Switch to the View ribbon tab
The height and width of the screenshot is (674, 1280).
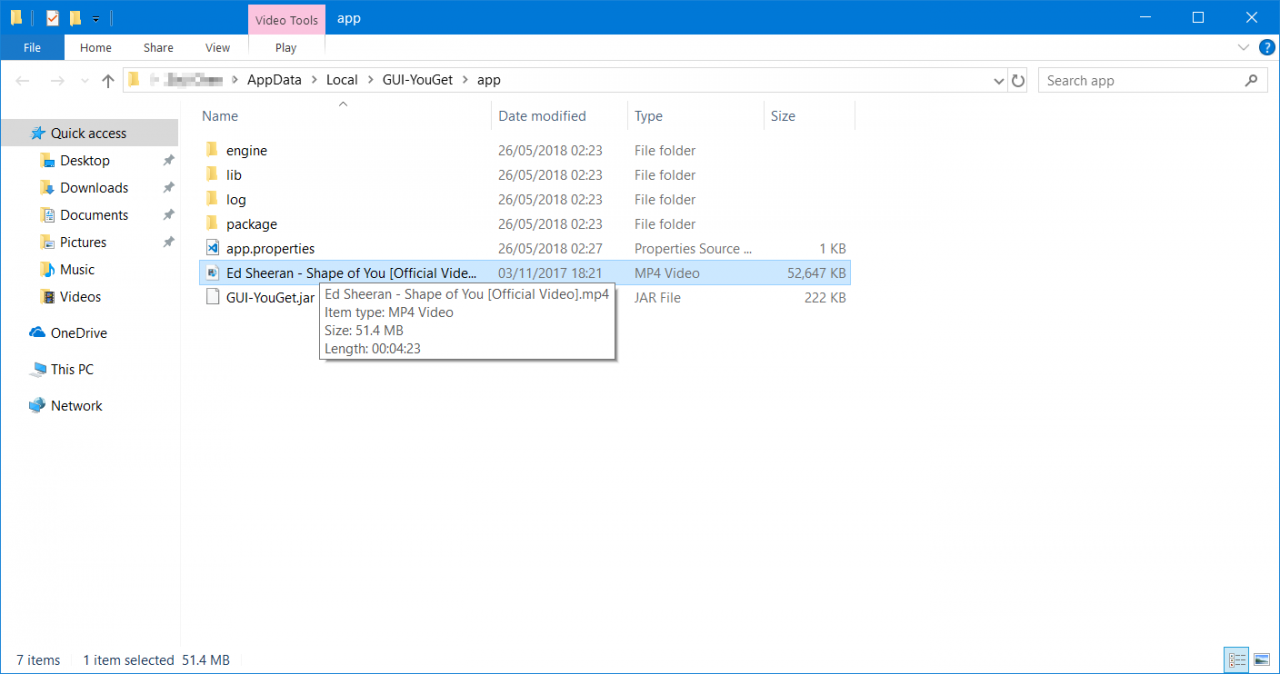click(217, 47)
